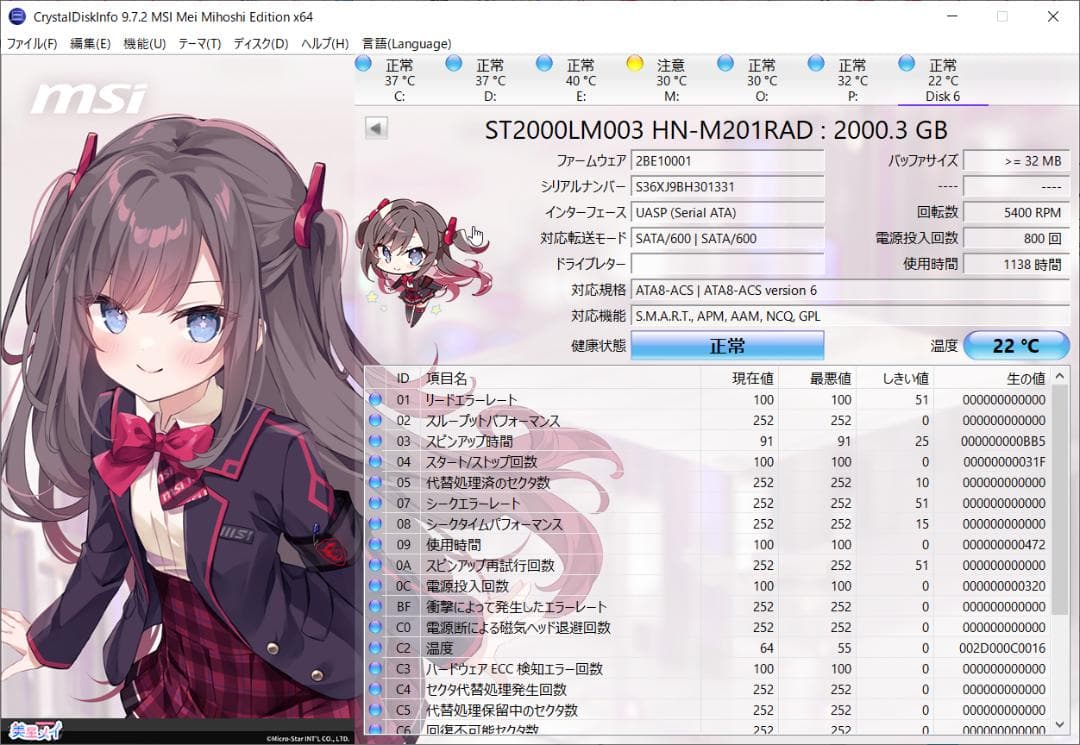Viewport: 1080px width, 745px height.
Task: Click the 現在値 column header
Action: click(x=739, y=378)
